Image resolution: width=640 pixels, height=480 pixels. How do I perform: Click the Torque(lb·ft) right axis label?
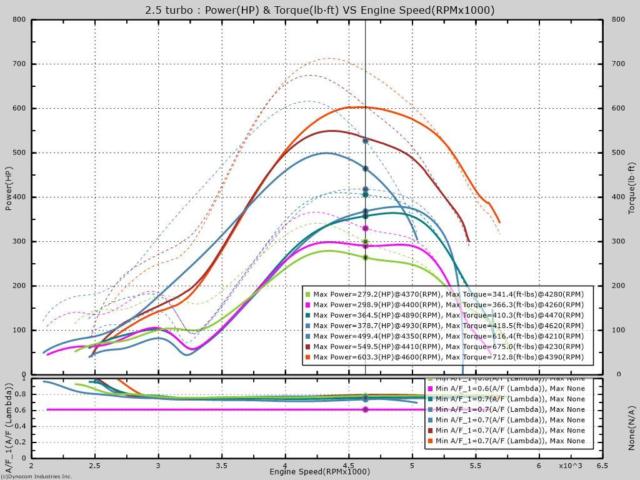pyautogui.click(x=630, y=195)
